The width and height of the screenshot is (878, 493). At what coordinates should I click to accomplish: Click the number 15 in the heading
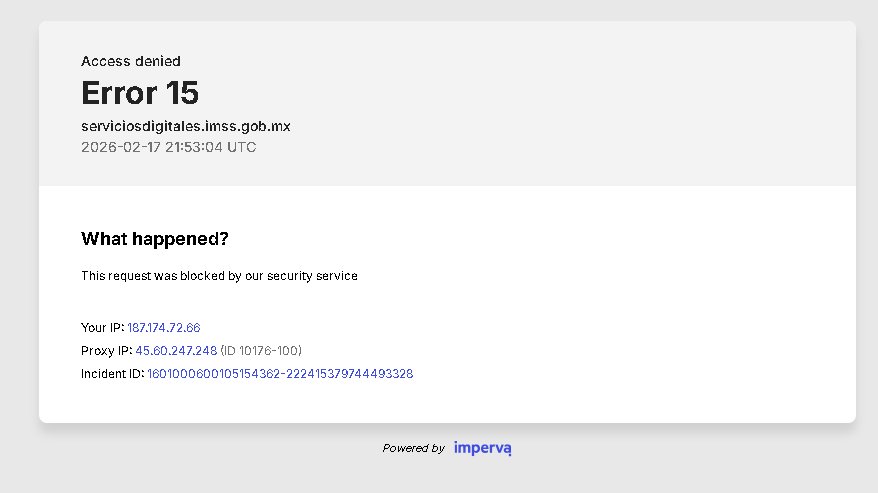click(x=183, y=93)
